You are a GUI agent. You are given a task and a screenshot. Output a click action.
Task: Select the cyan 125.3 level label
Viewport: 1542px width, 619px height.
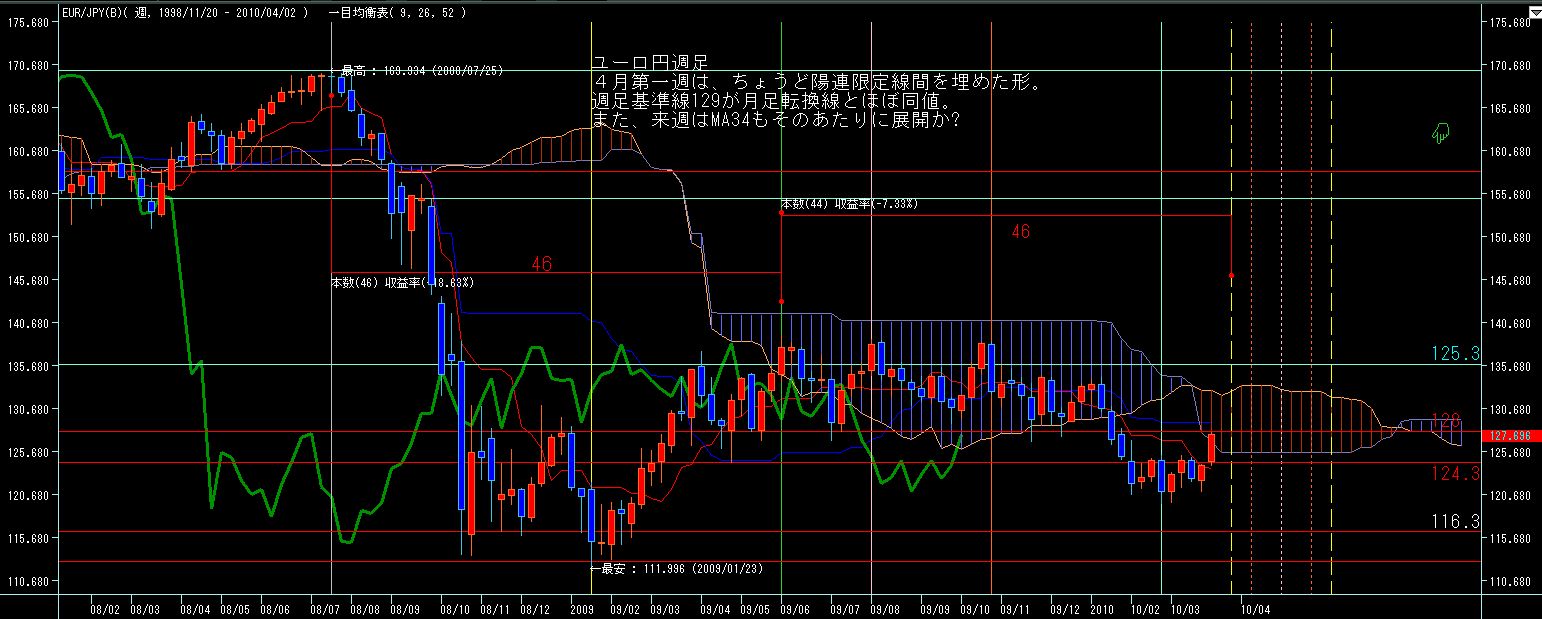pyautogui.click(x=1455, y=354)
